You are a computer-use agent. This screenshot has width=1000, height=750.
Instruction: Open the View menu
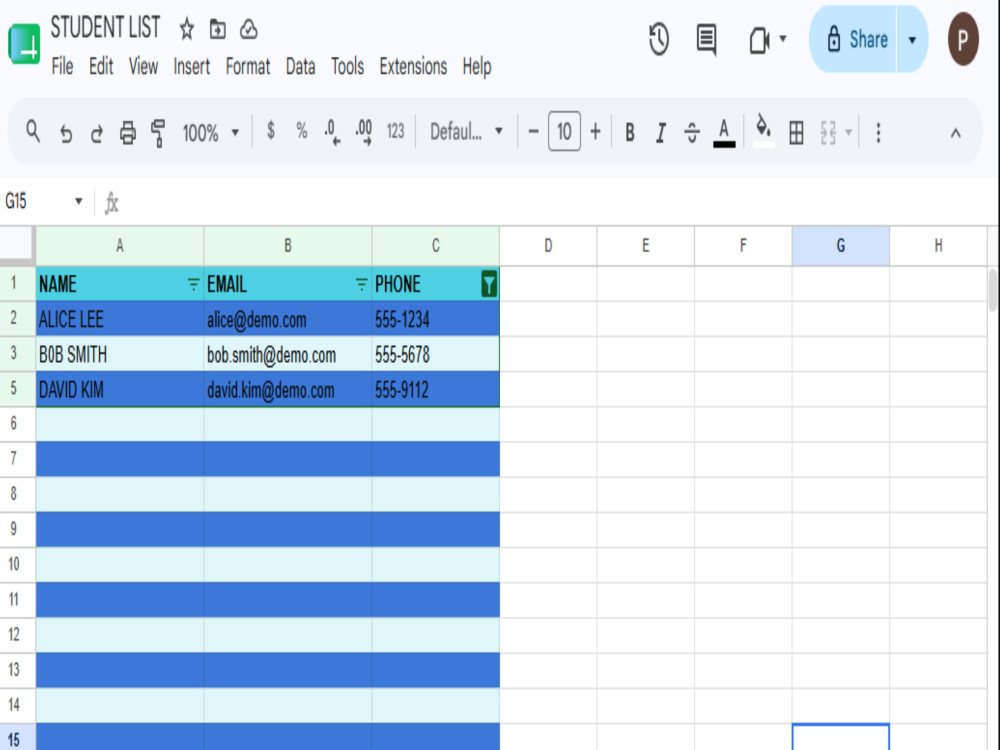143,66
